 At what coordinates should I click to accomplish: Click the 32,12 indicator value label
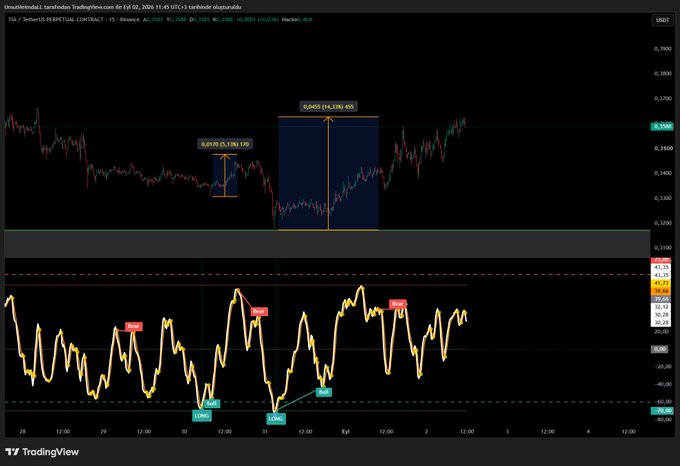(x=662, y=307)
